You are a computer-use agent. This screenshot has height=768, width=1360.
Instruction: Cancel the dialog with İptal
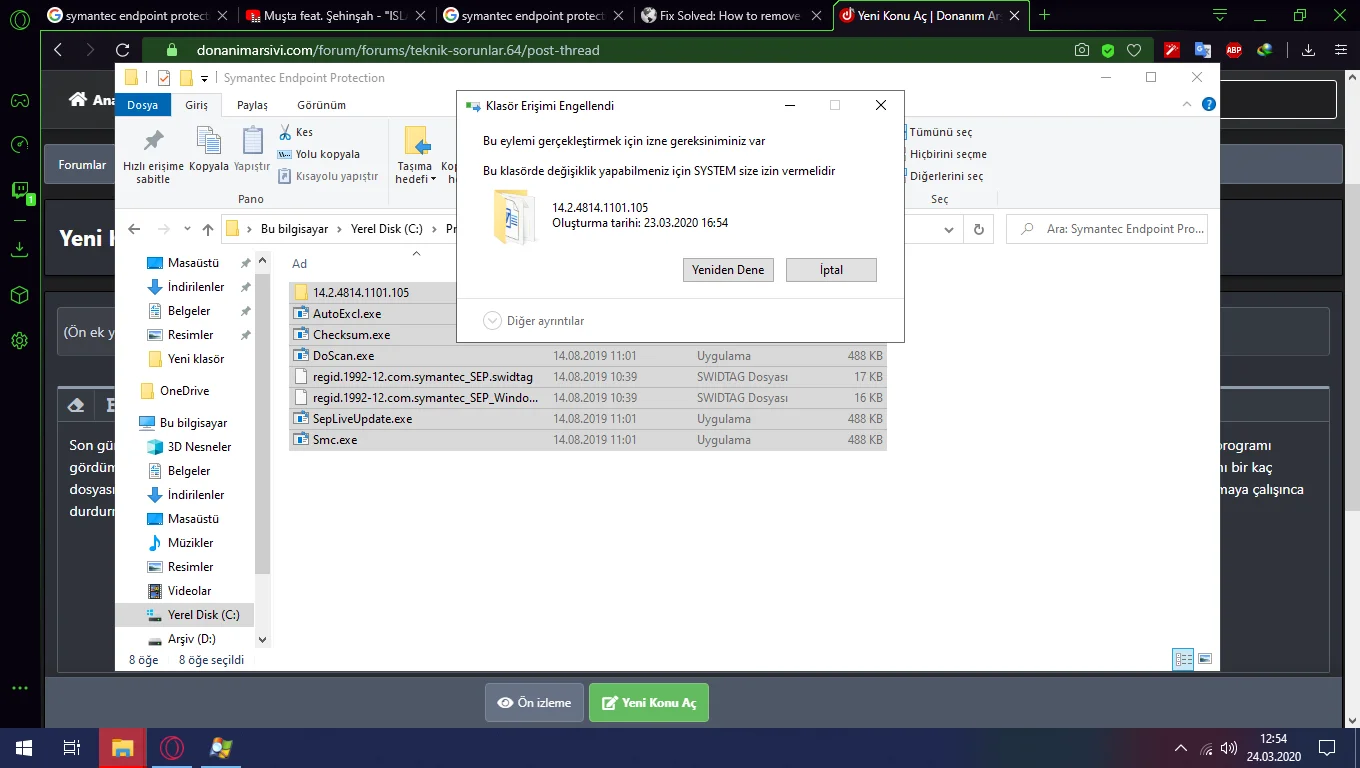pyautogui.click(x=831, y=270)
